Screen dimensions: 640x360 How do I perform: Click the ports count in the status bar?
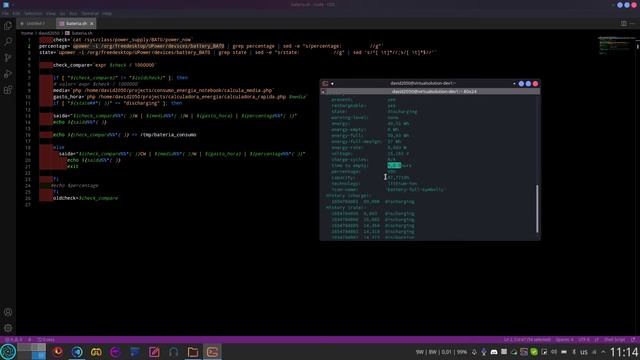click(46, 340)
